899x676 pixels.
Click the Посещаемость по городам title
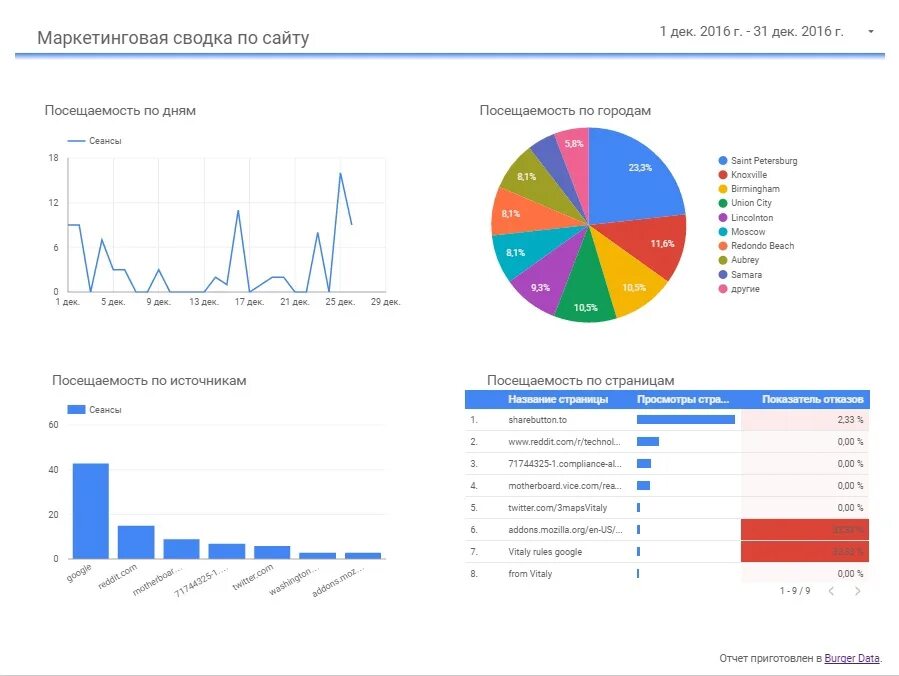click(565, 111)
